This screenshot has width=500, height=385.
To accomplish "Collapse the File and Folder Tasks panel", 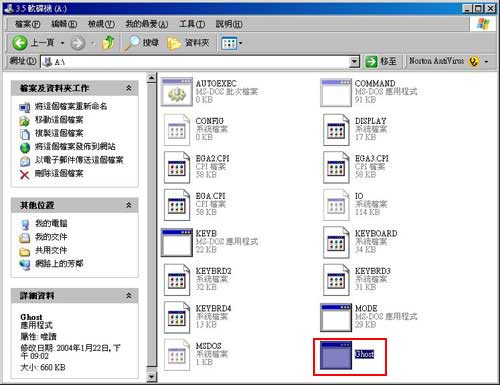I will [129, 88].
